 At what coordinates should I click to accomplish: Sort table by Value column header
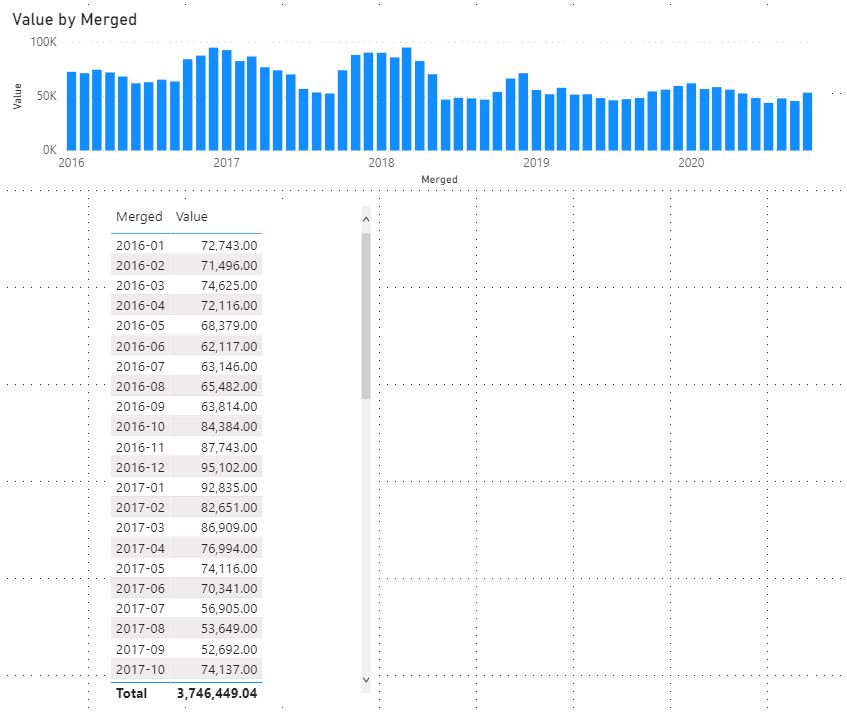pos(191,217)
